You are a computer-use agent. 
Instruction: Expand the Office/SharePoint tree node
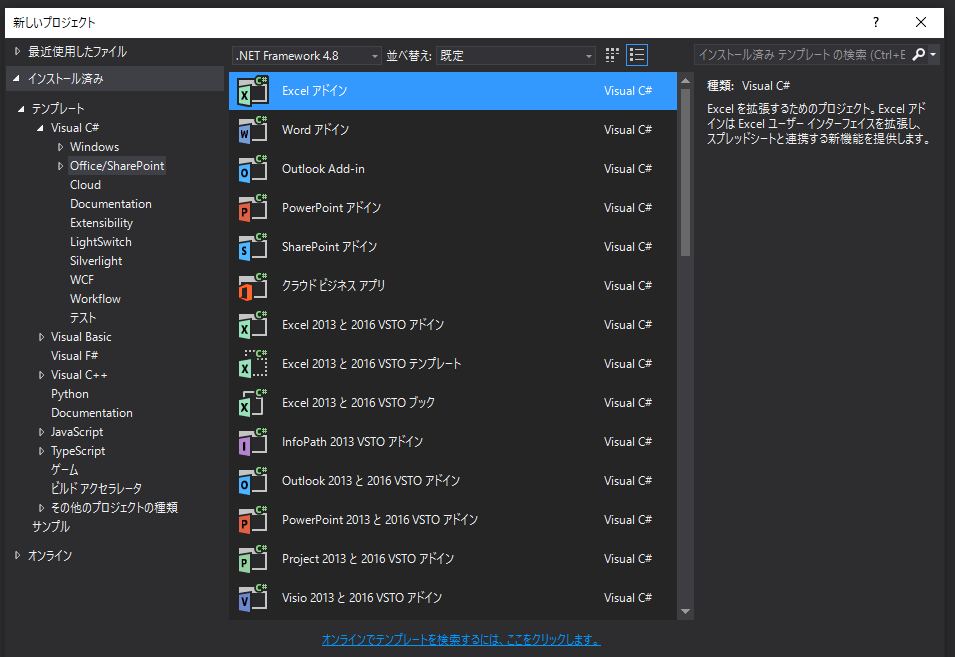[x=60, y=166]
